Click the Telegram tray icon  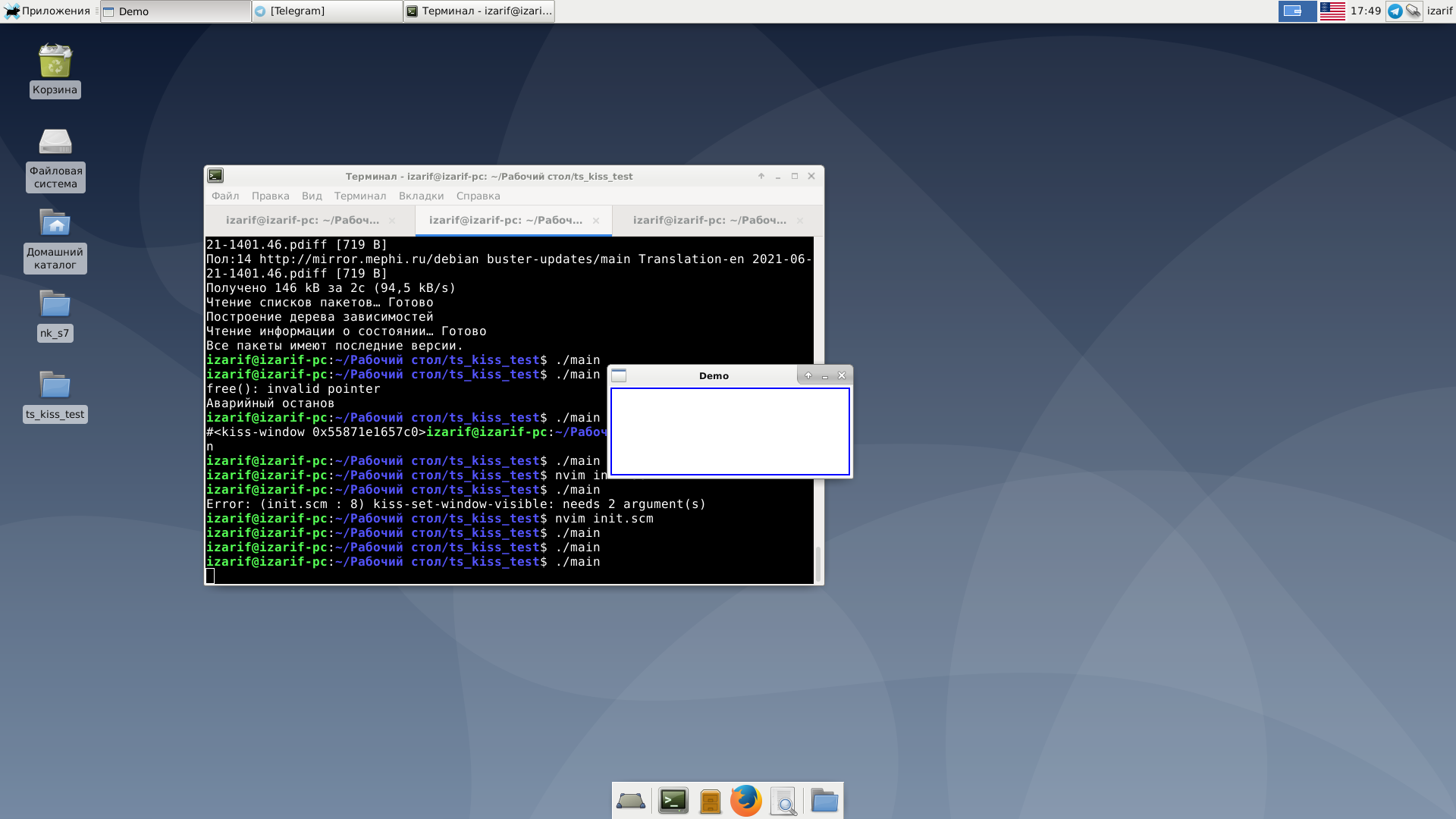[x=1395, y=11]
